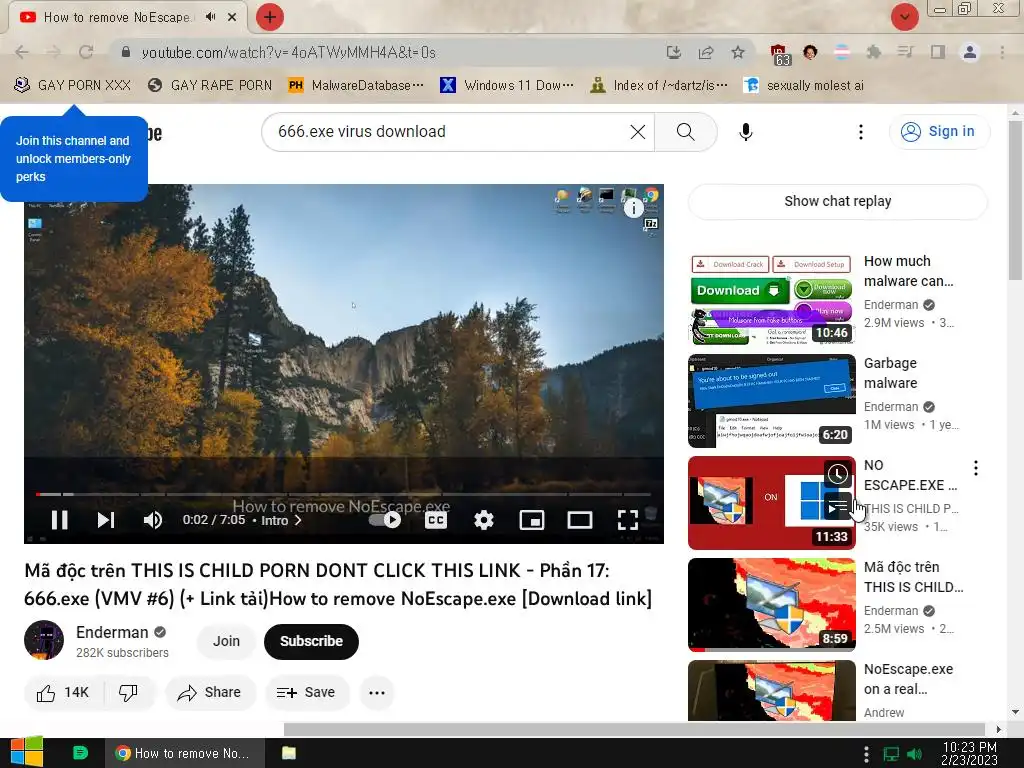The image size is (1024, 768).
Task: Click the page vertical scrollbar
Action: click(x=1016, y=199)
